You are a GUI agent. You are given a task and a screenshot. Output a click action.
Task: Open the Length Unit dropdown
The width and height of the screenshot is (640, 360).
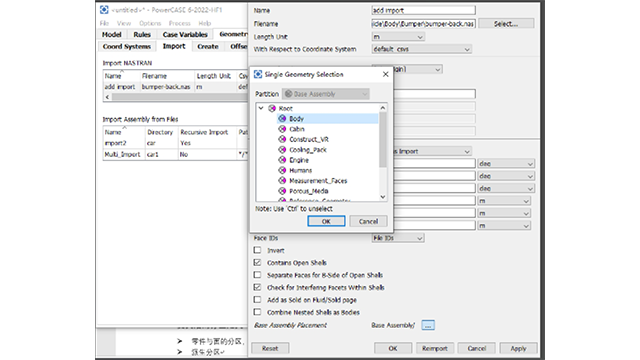pyautogui.click(x=398, y=37)
